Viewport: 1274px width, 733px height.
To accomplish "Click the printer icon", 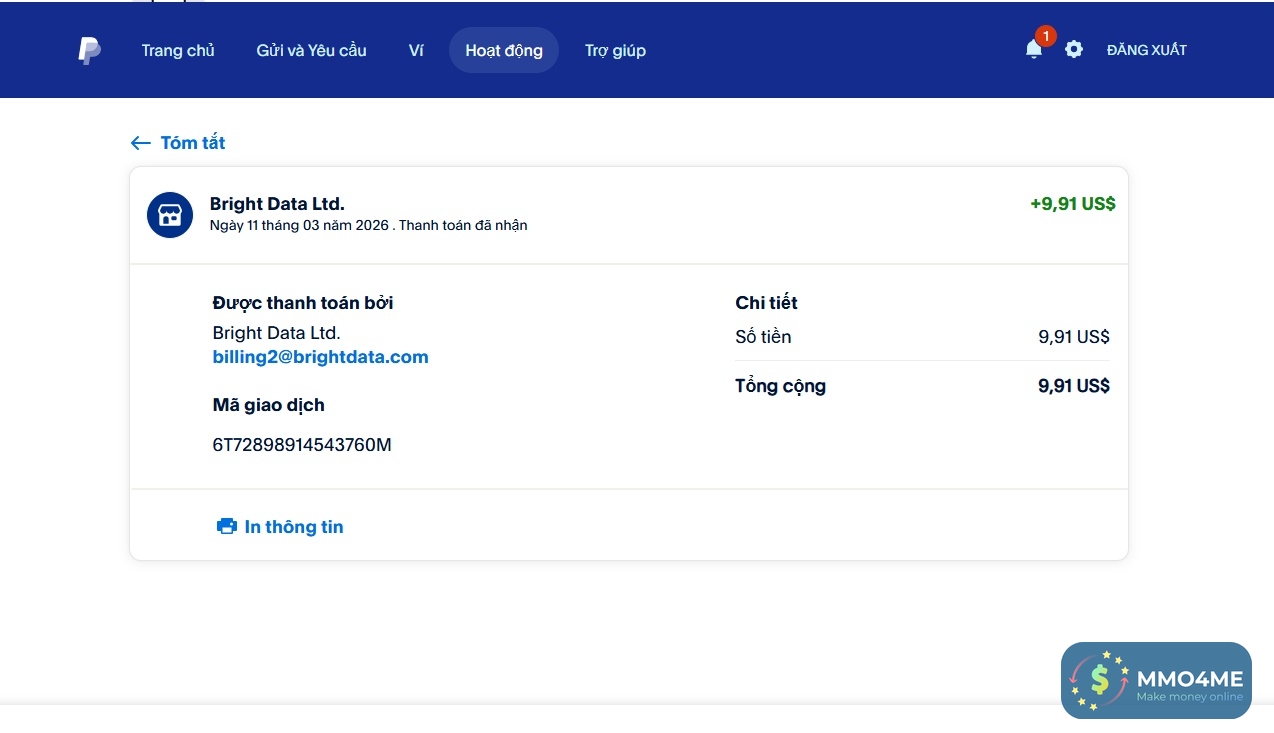I will 227,526.
